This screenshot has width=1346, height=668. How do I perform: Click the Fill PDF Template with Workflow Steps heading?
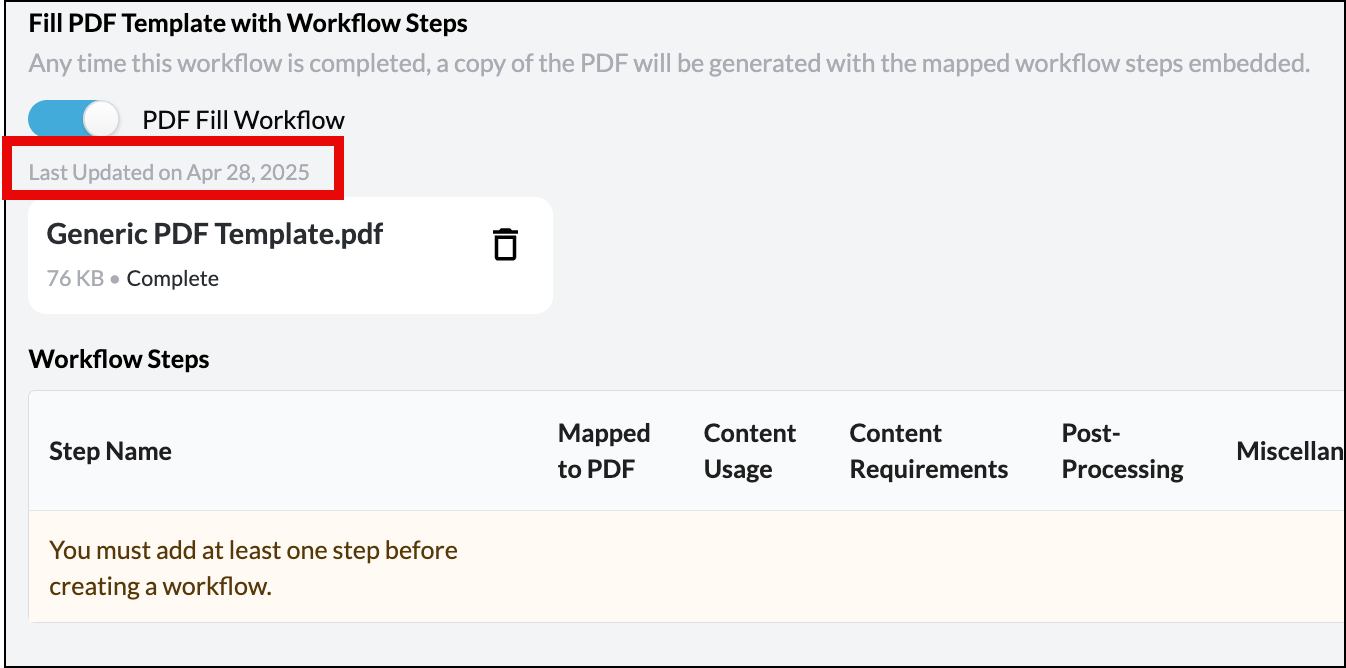pos(248,22)
